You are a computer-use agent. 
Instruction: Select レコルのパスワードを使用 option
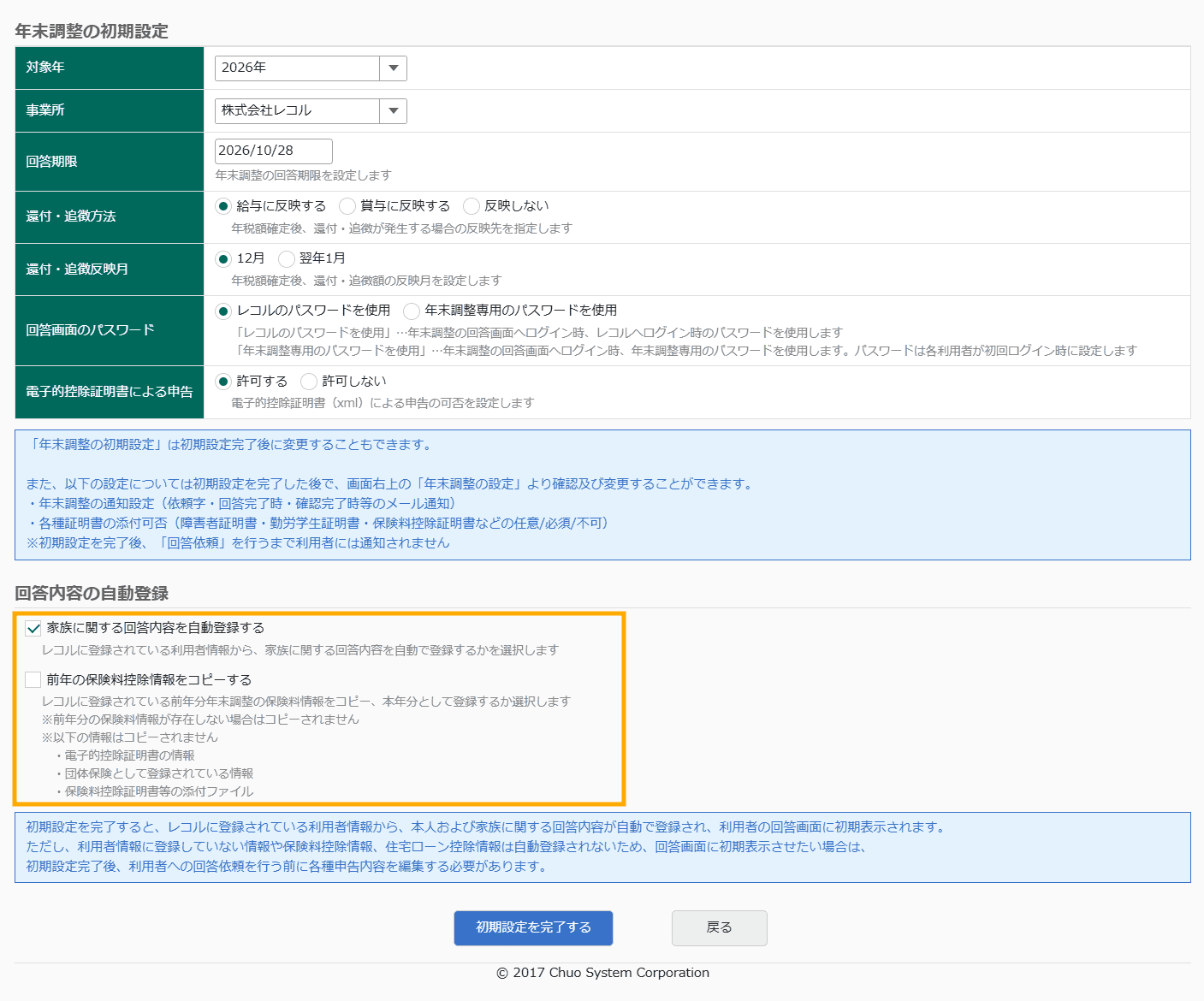tap(223, 311)
